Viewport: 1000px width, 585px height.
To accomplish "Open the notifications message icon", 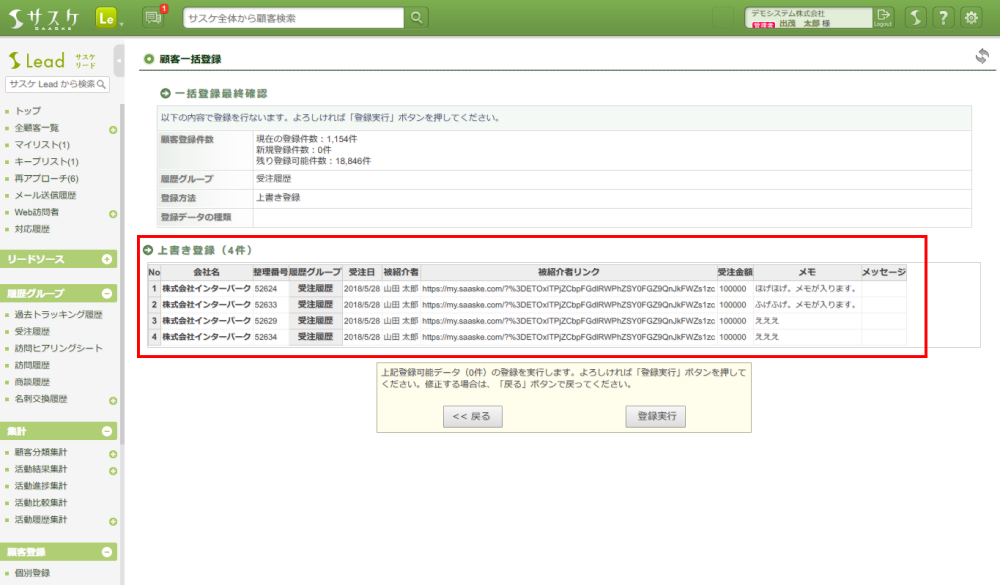I will click(x=153, y=18).
